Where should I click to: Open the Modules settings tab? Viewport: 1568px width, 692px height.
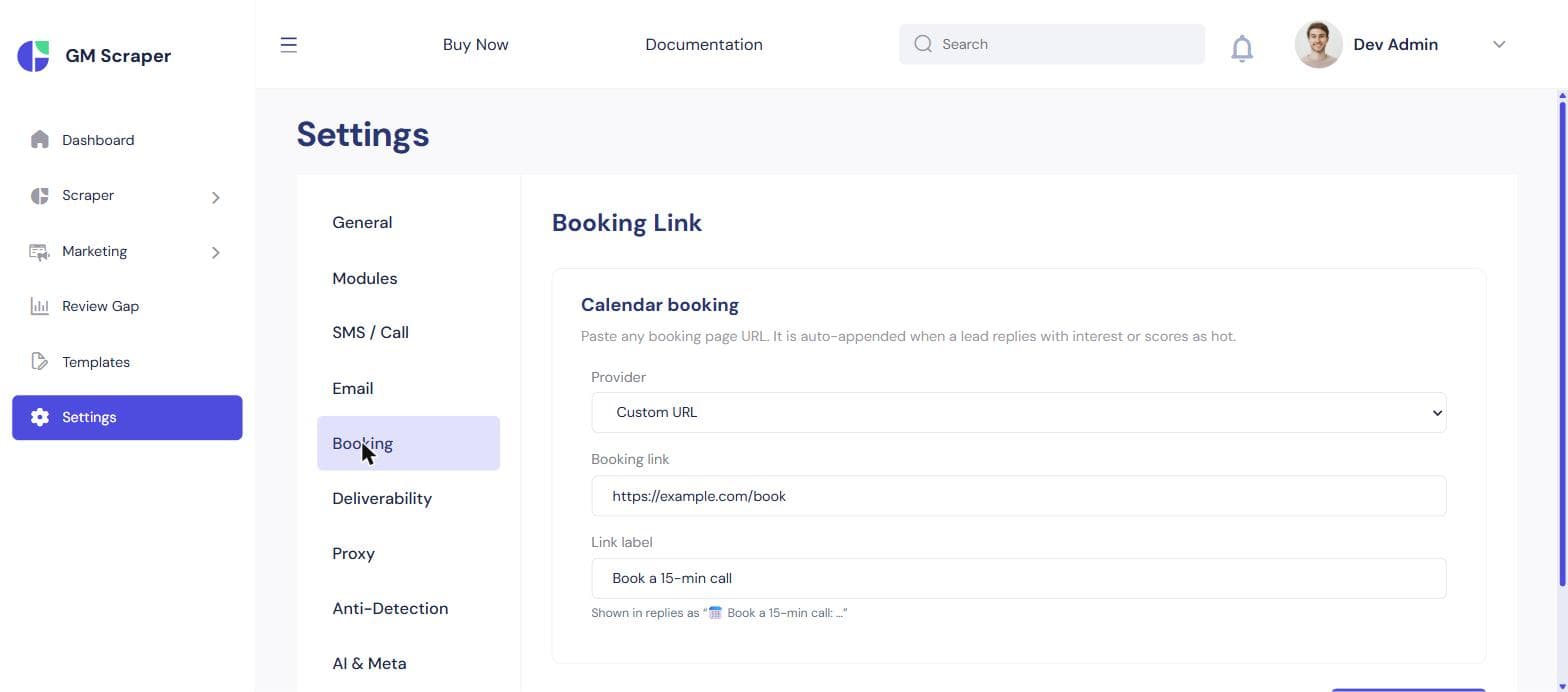pyautogui.click(x=408, y=278)
